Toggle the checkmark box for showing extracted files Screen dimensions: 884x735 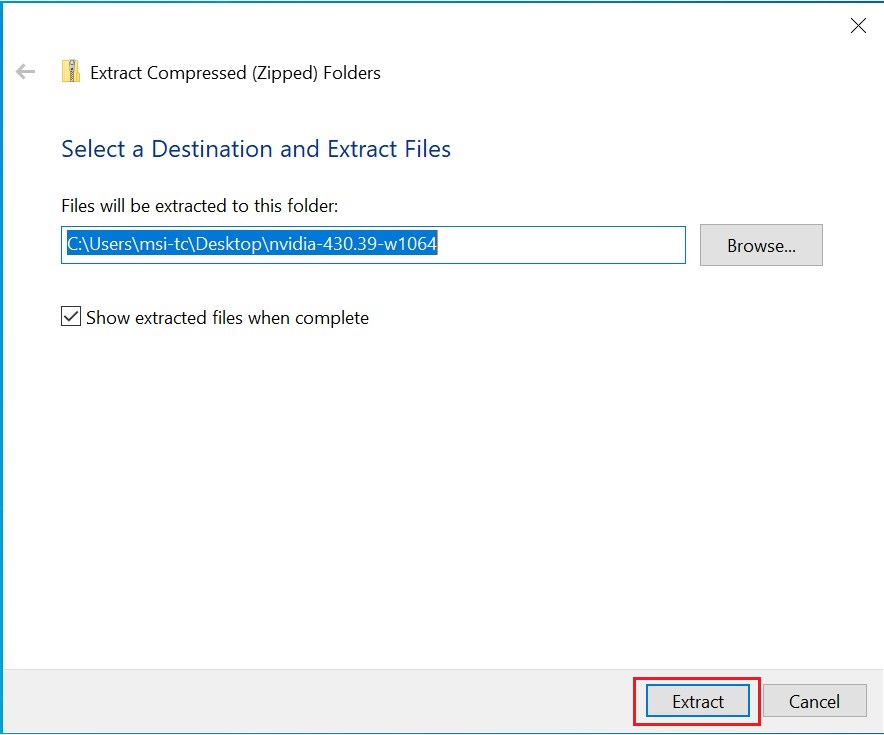point(70,317)
